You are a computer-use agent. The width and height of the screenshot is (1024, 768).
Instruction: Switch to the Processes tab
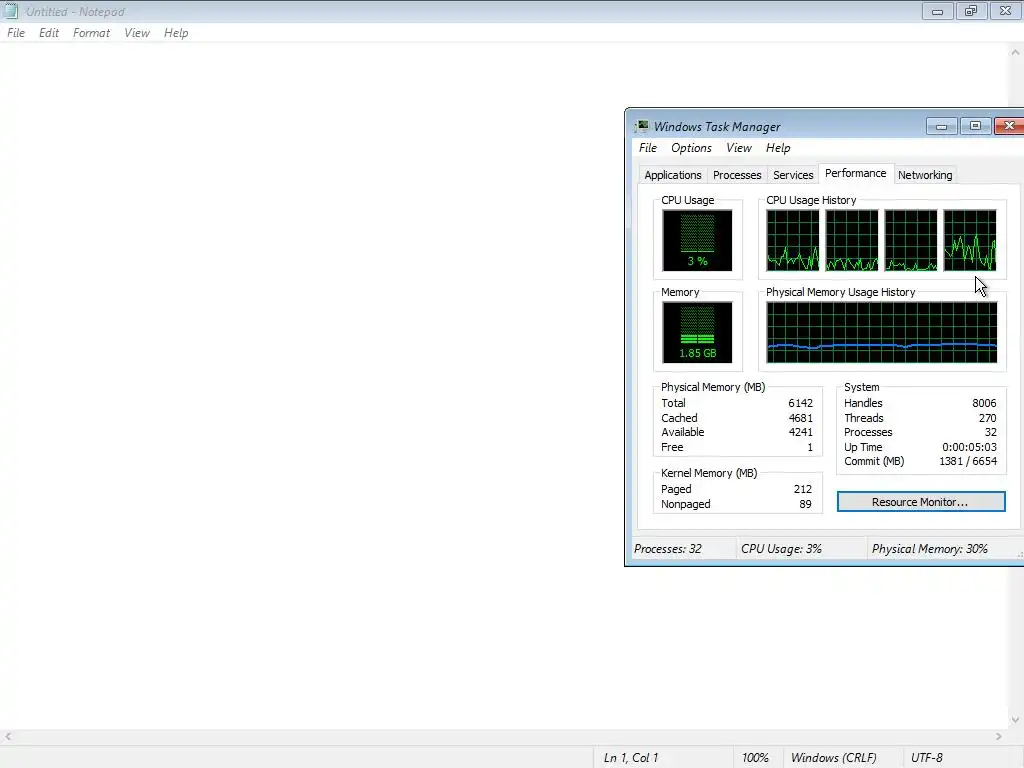737,175
